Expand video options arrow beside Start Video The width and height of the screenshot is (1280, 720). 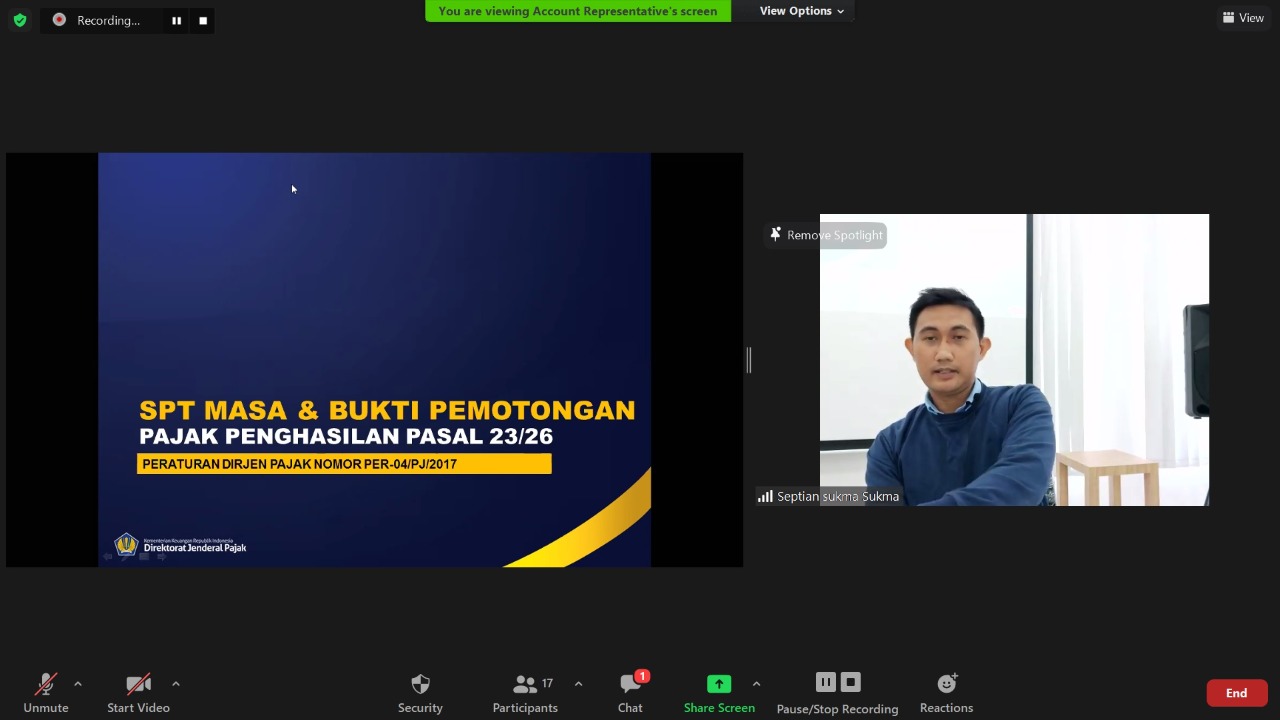click(x=176, y=684)
